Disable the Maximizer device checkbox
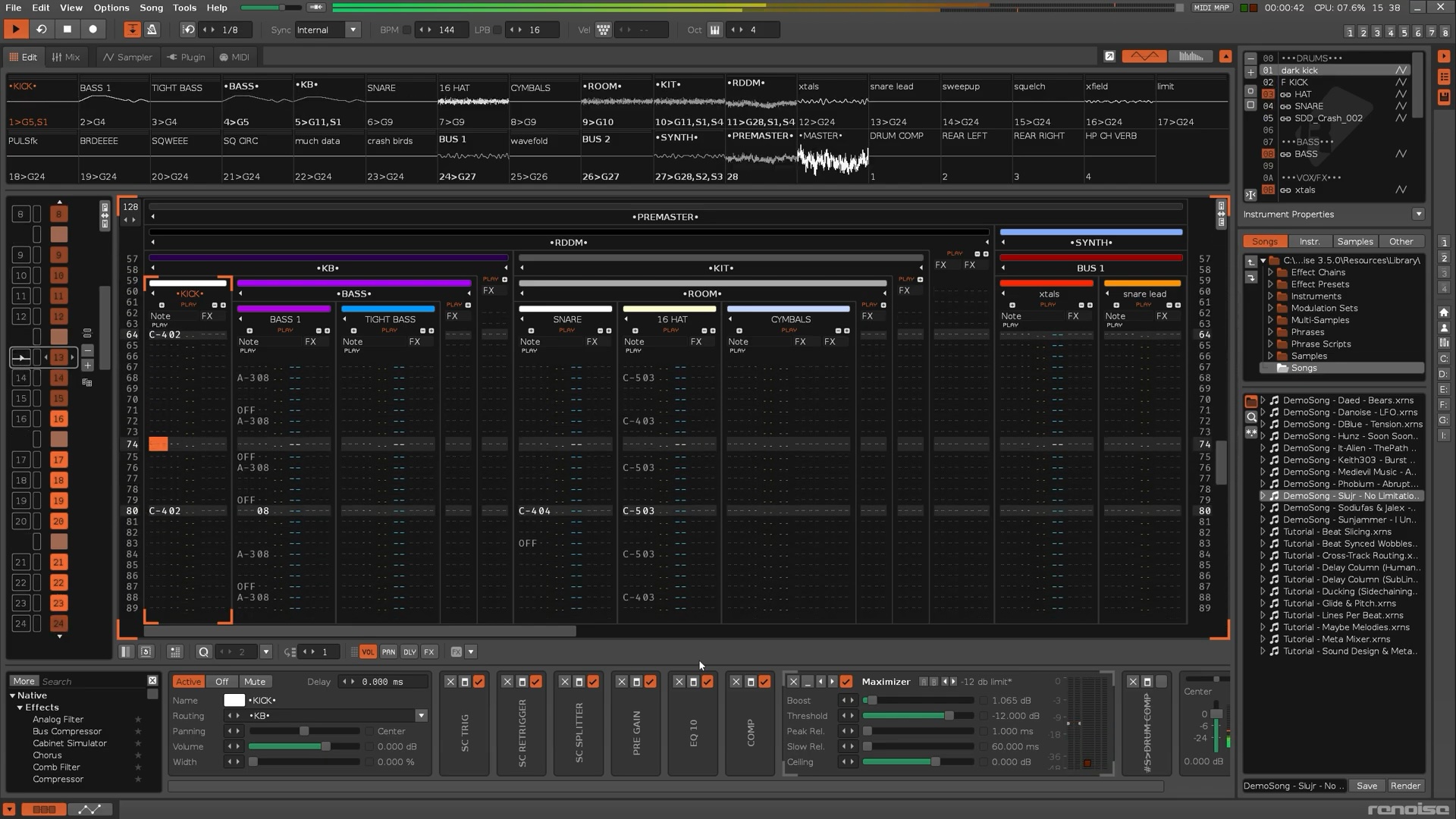1456x819 pixels. (846, 682)
